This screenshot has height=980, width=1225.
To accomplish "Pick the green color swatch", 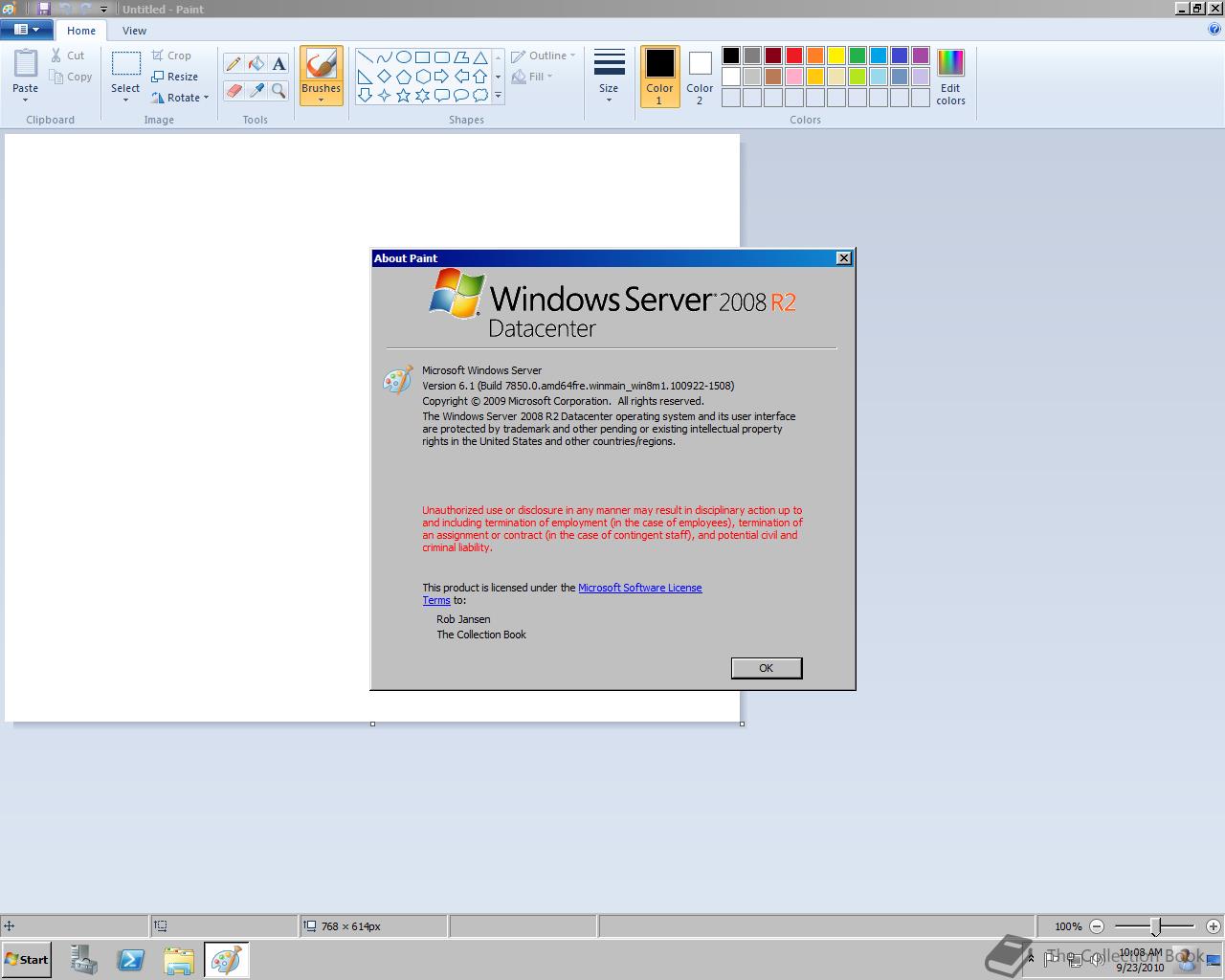I will click(x=857, y=56).
